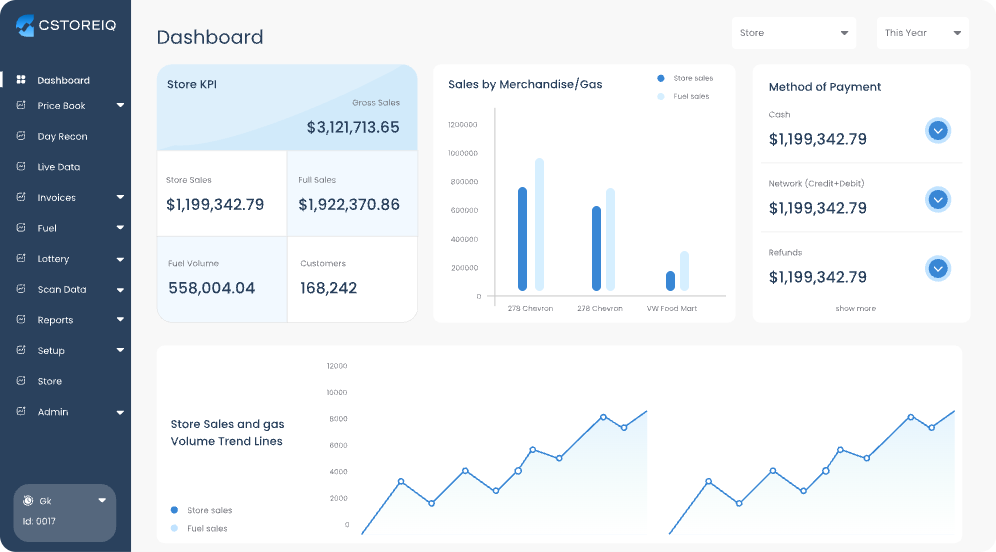Click the show more link
Viewport: 996px width, 552px height.
[x=856, y=308]
